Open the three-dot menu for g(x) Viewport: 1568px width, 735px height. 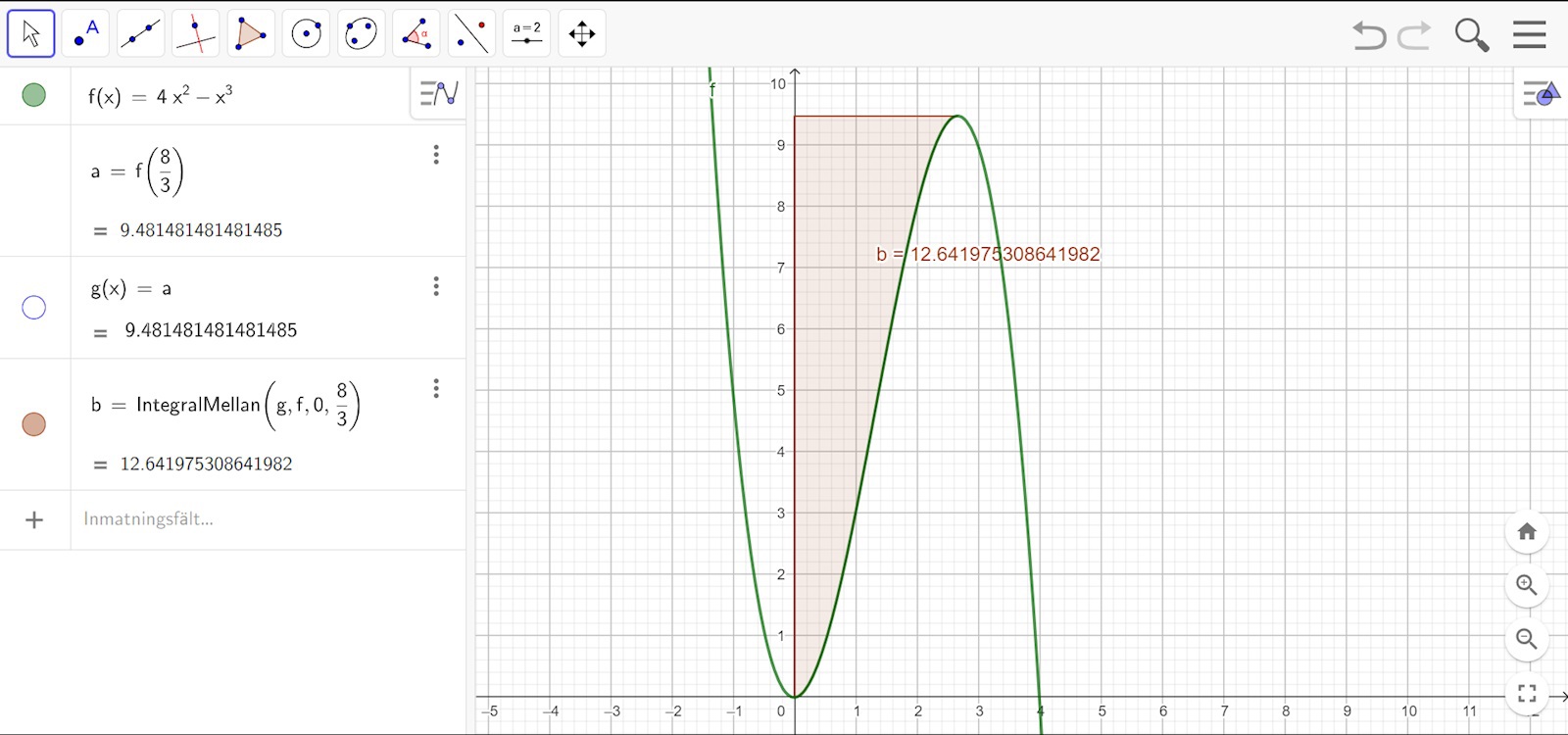pyautogui.click(x=436, y=286)
